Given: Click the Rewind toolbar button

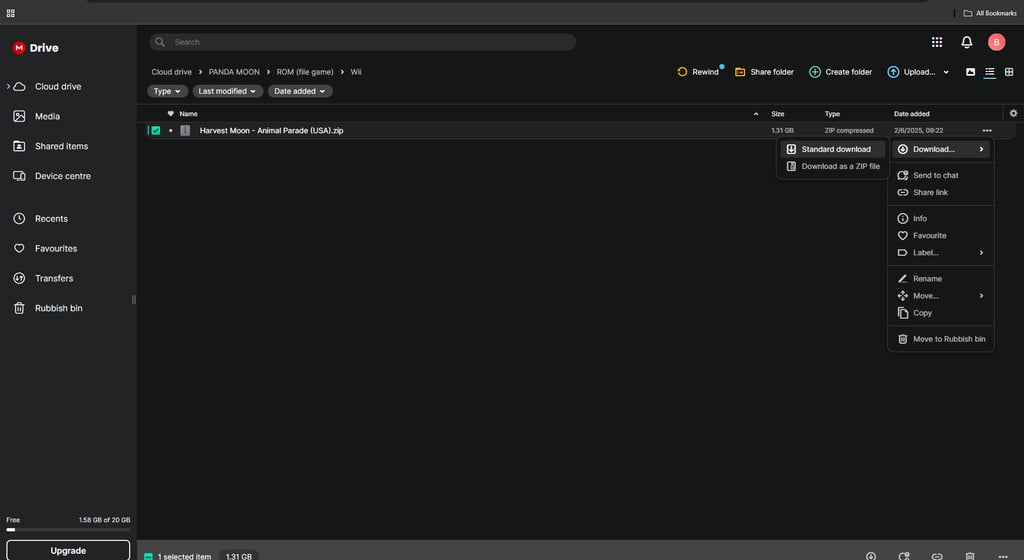Looking at the screenshot, I should (698, 72).
